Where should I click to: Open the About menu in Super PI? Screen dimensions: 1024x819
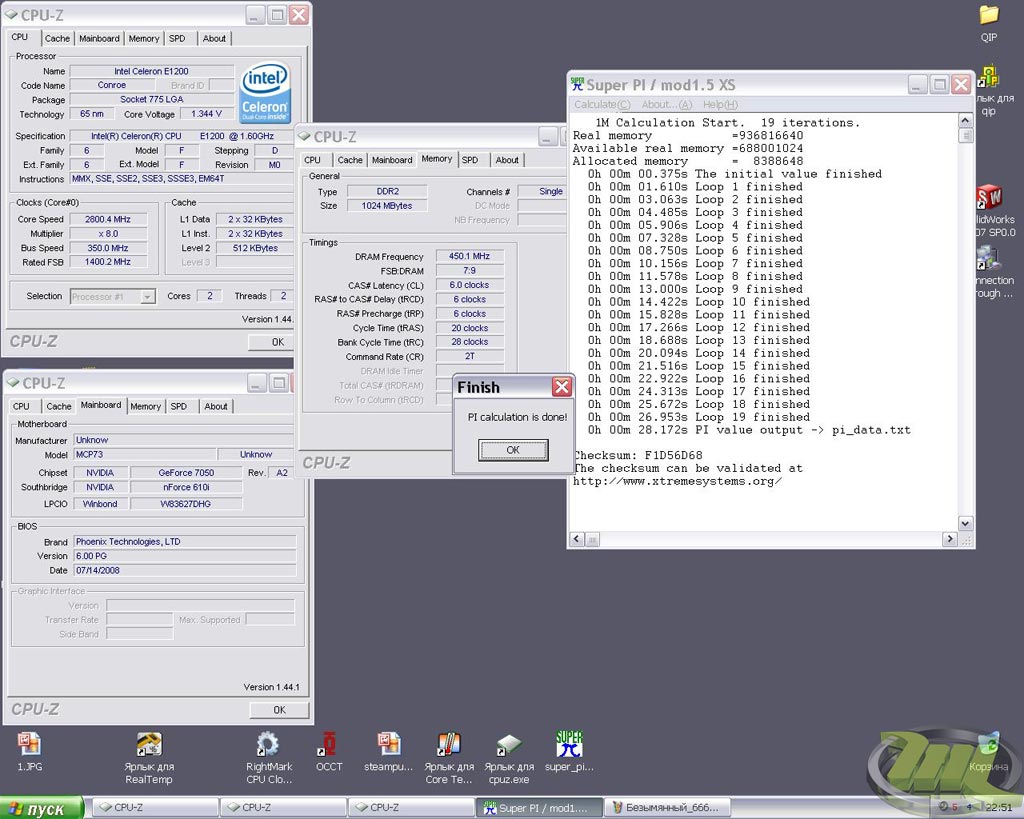(666, 104)
